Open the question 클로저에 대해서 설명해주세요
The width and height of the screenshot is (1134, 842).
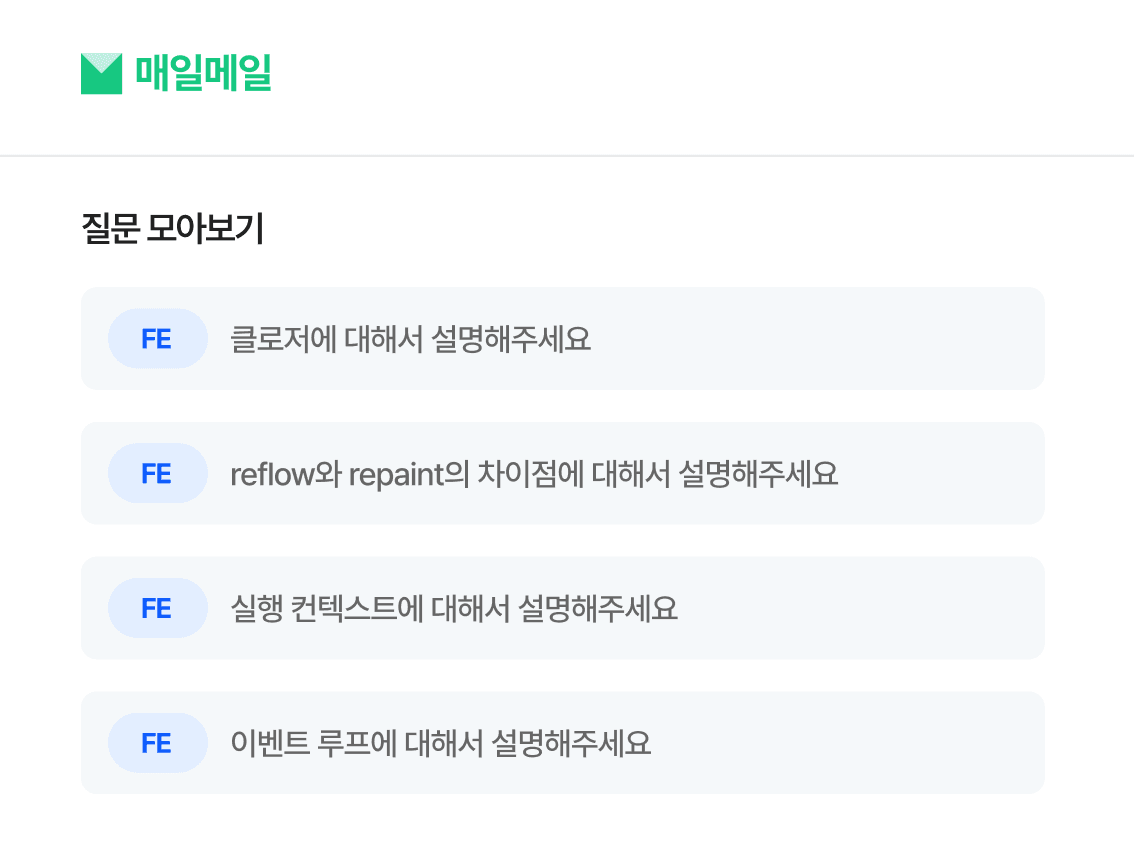tap(410, 339)
